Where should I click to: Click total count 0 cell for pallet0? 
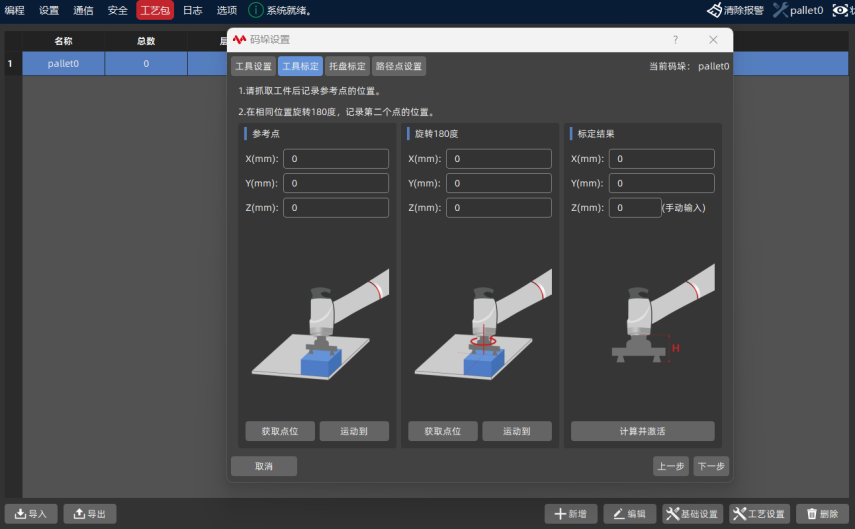(146, 64)
